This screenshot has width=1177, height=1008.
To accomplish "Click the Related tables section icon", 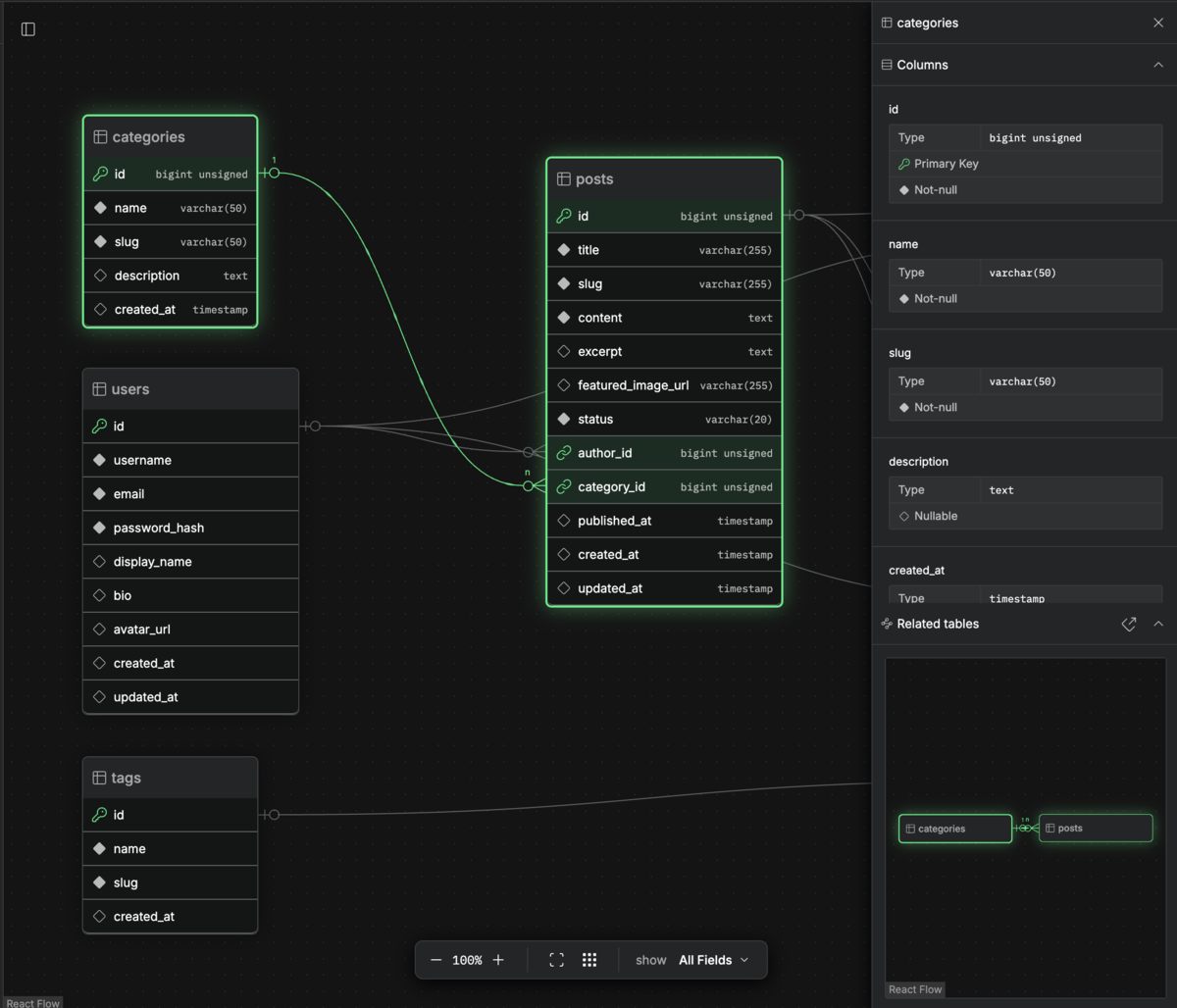I will coord(887,624).
